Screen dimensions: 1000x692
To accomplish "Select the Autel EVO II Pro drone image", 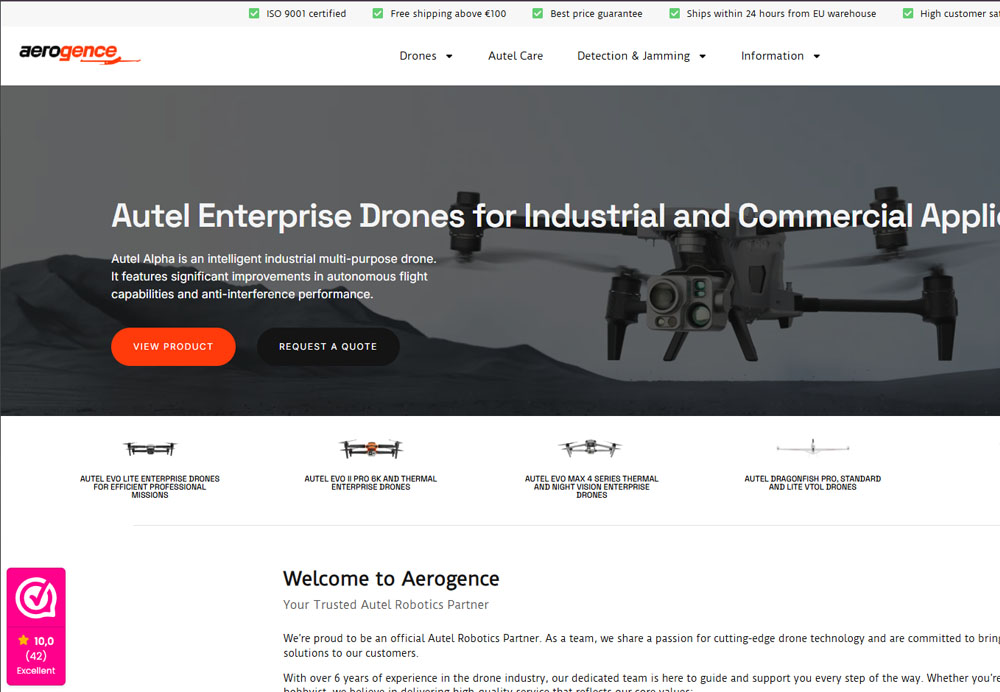I will click(x=371, y=449).
